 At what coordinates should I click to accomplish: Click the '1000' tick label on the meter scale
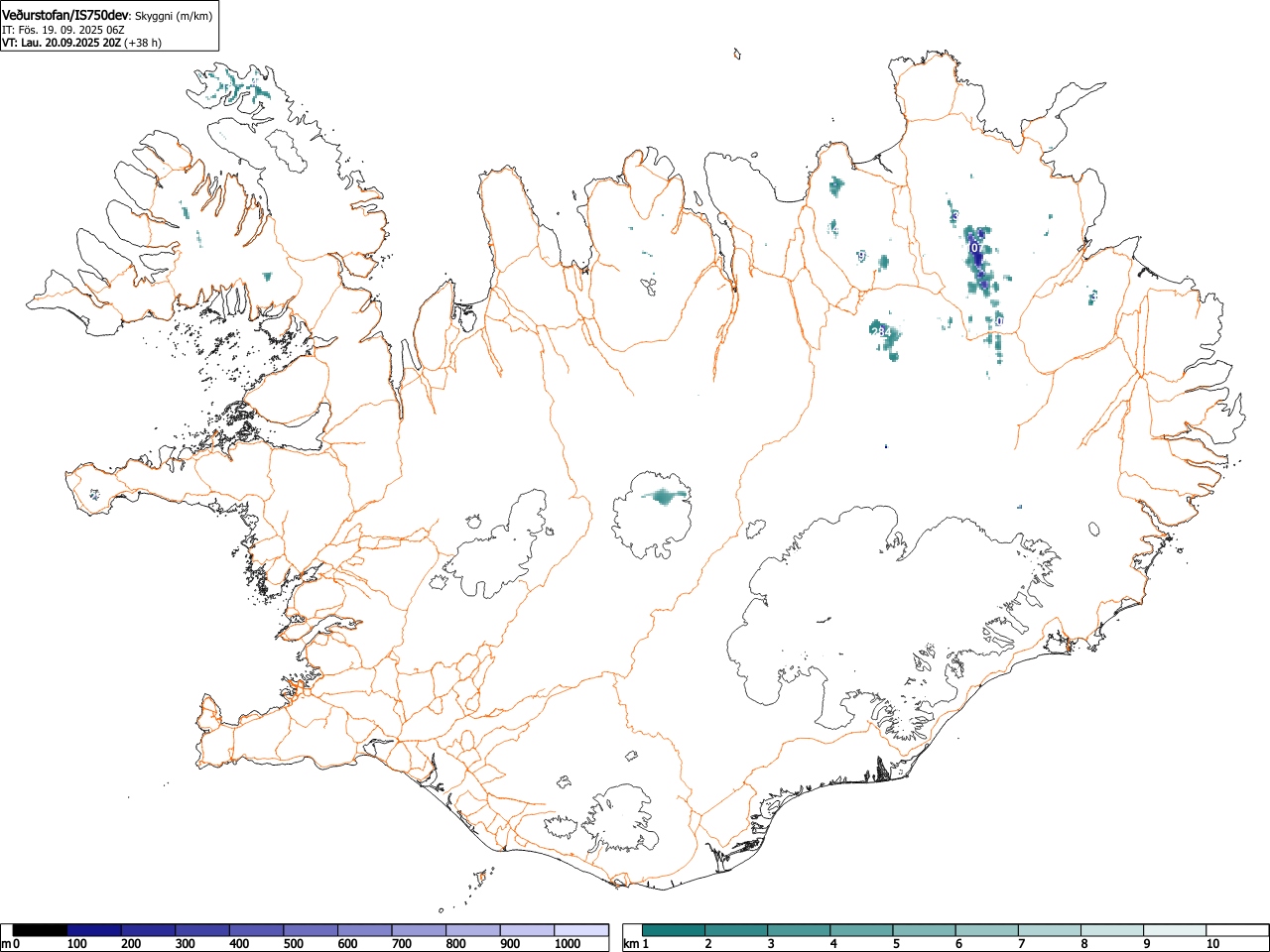click(x=568, y=944)
